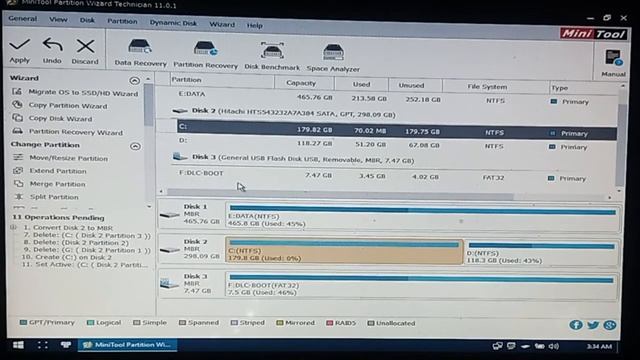The image size is (640, 360).
Task: Open the Disk menu
Action: tap(87, 20)
